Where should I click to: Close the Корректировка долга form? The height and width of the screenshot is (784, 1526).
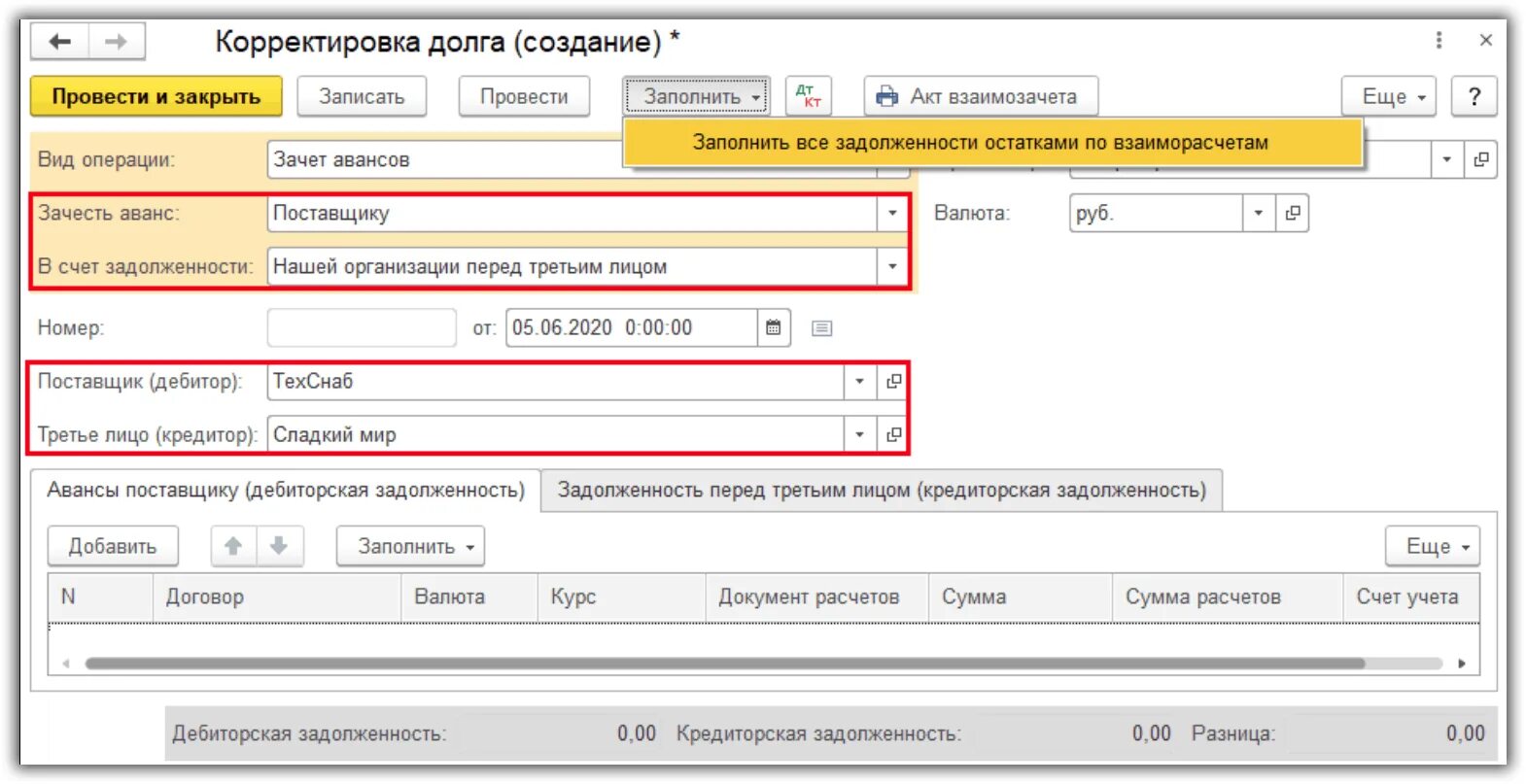pos(1485,40)
